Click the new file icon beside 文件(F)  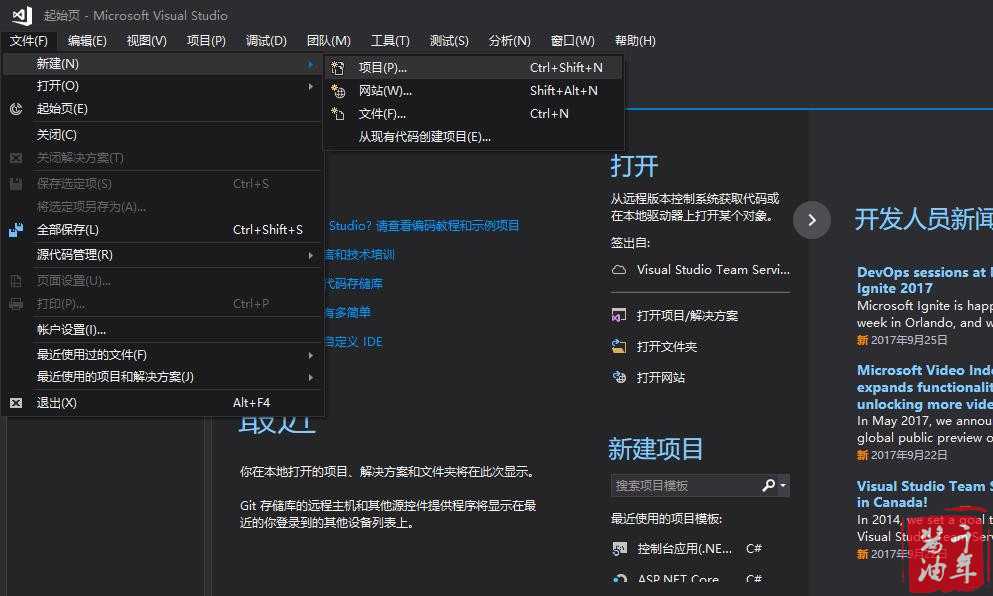coord(338,114)
